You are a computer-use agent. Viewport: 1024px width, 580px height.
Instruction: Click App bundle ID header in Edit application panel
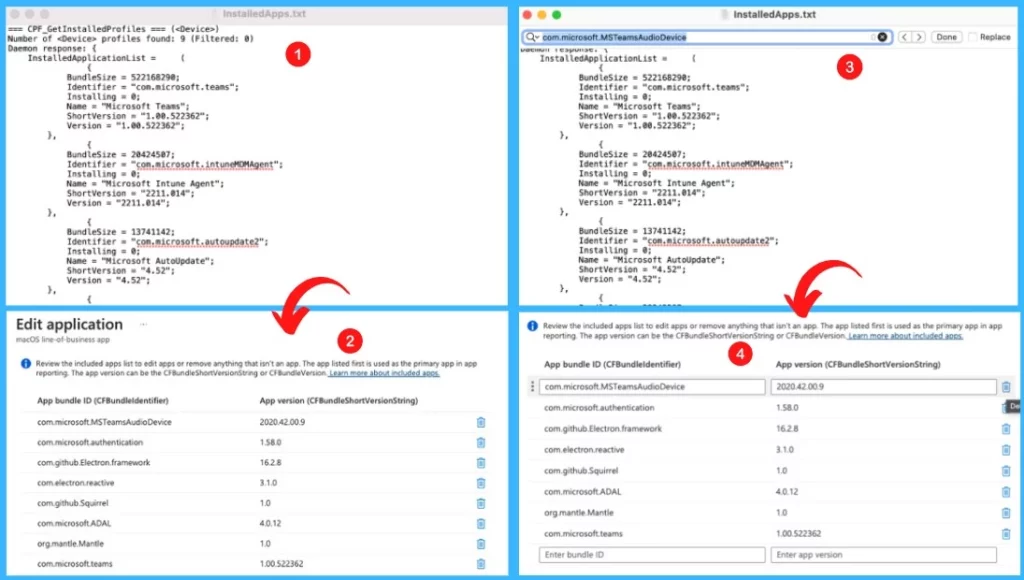click(103, 400)
